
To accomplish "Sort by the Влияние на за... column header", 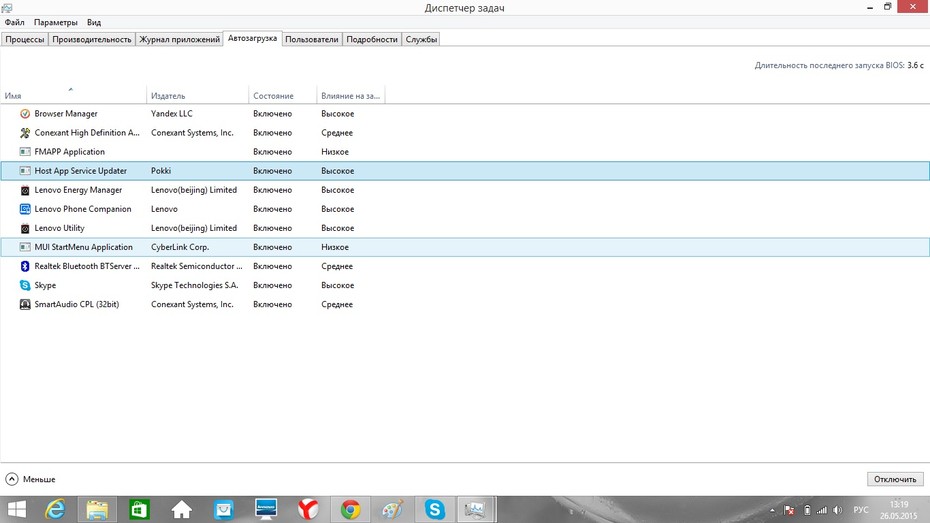I will point(351,95).
